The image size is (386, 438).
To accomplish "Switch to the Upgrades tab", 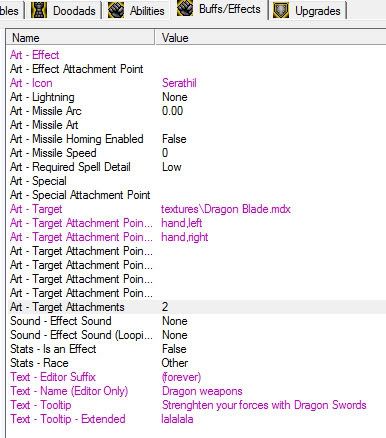I will point(308,11).
